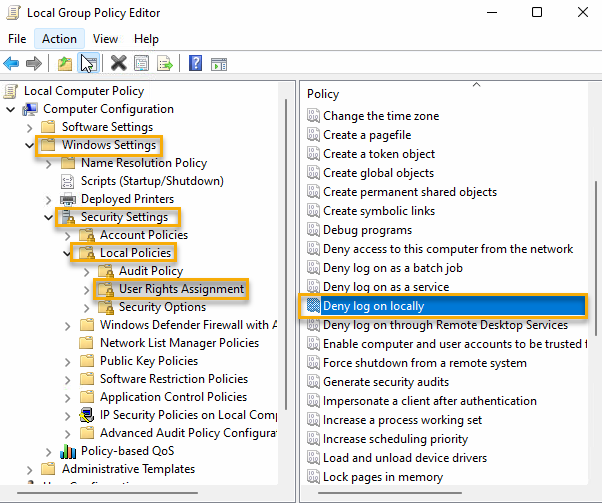602x503 pixels.
Task: Click the Local Computer Policy scroll icon
Action: (x=11, y=91)
